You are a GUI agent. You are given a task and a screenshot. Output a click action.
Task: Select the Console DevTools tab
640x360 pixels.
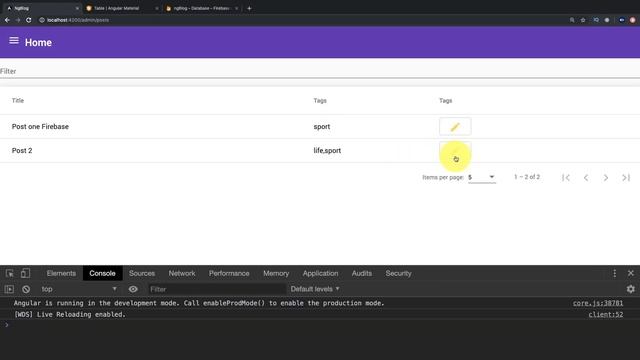tap(102, 273)
